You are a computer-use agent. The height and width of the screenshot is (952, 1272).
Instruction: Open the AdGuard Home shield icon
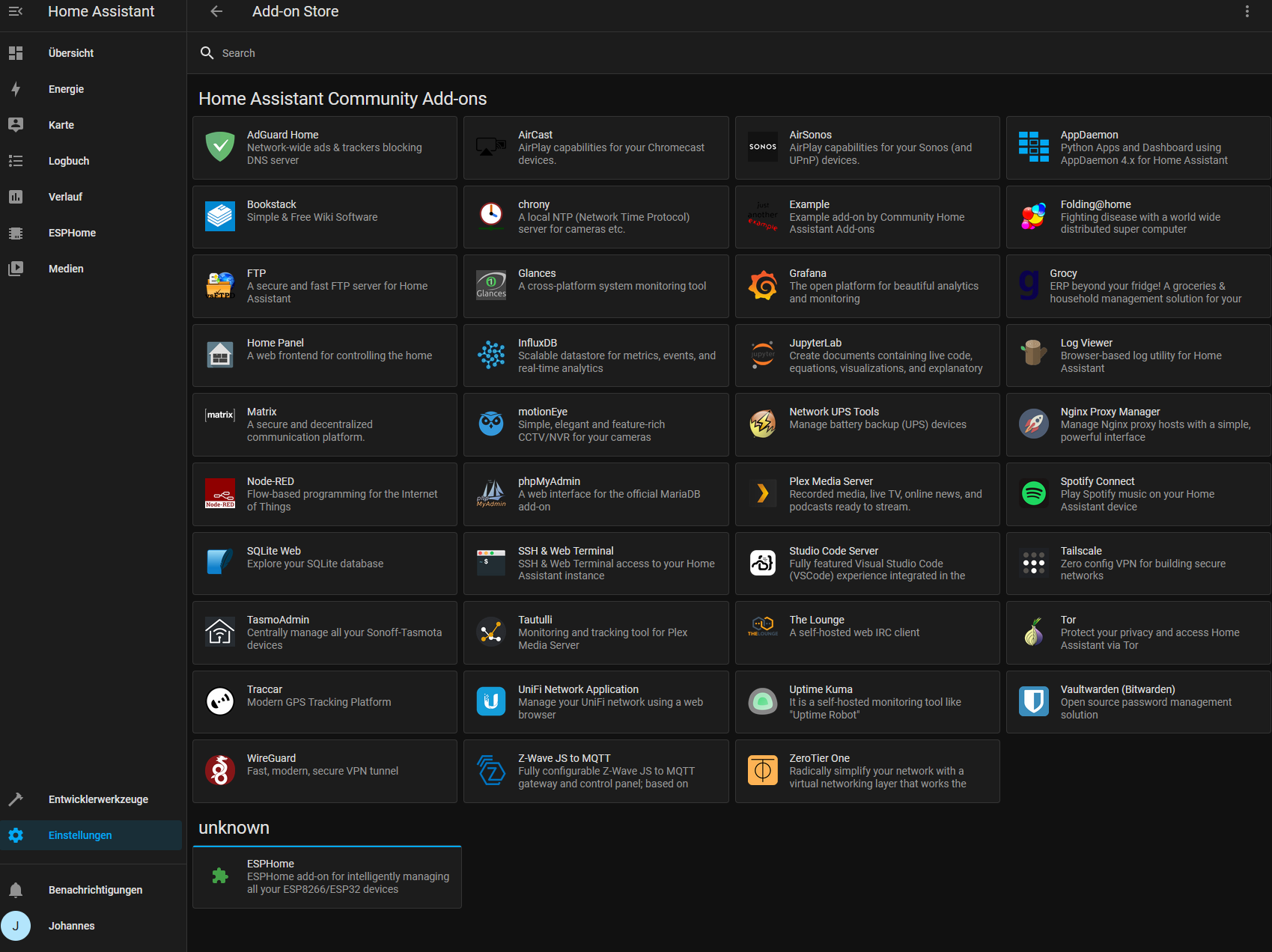pos(220,147)
